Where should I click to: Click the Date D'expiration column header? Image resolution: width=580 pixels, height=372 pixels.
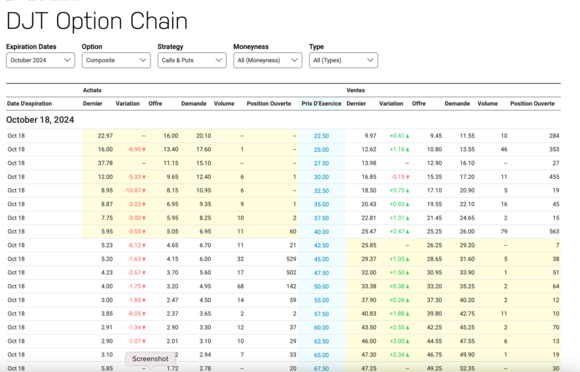[x=29, y=104]
